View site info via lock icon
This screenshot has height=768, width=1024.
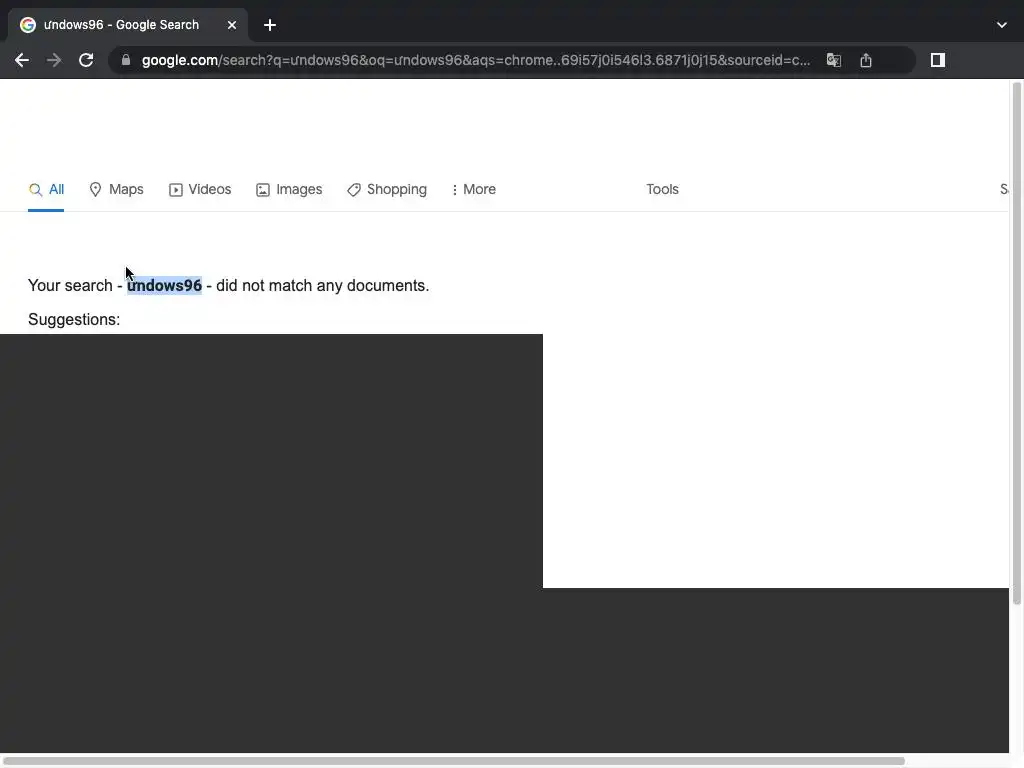126,60
